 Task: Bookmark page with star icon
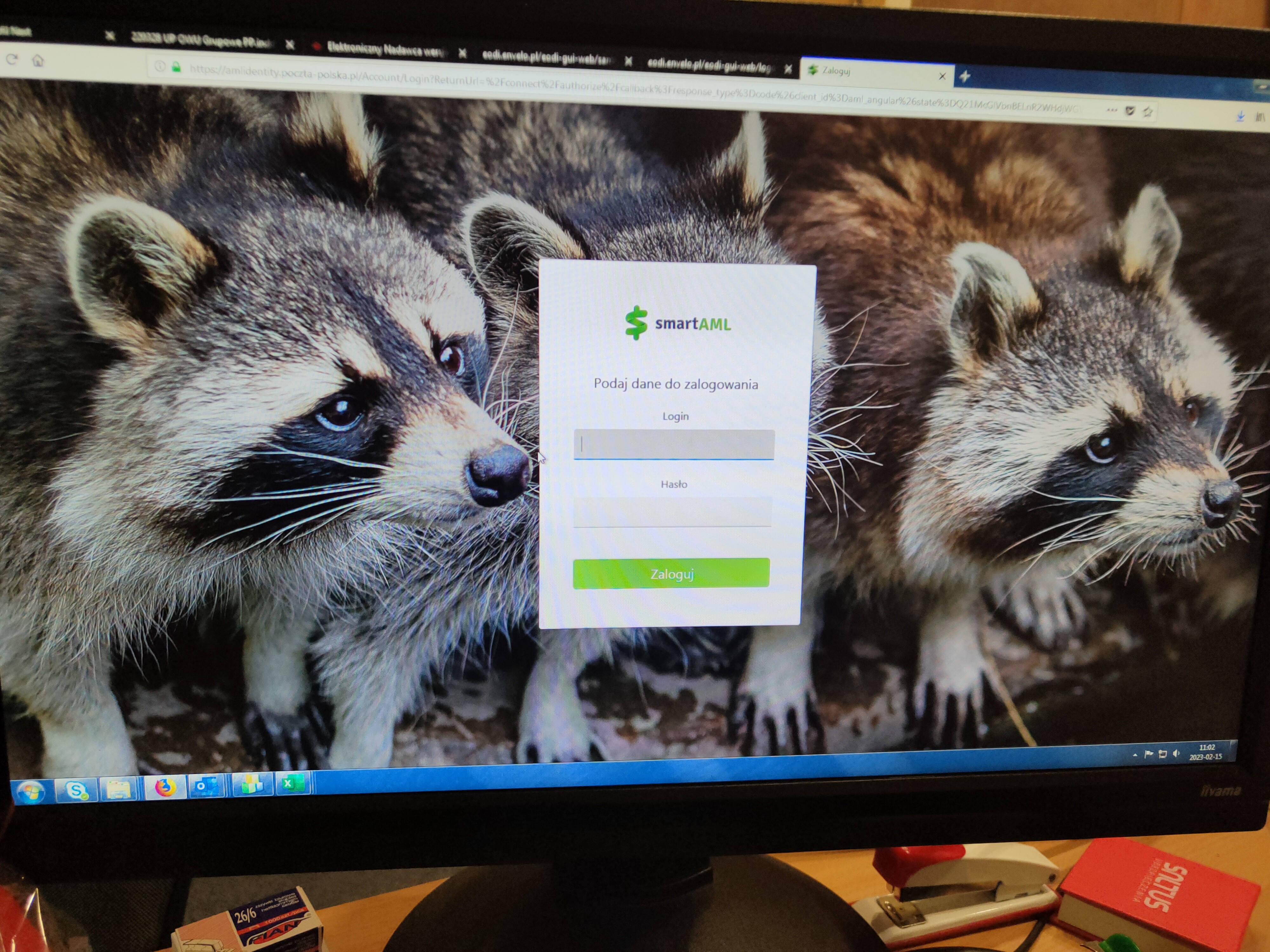pos(1148,112)
